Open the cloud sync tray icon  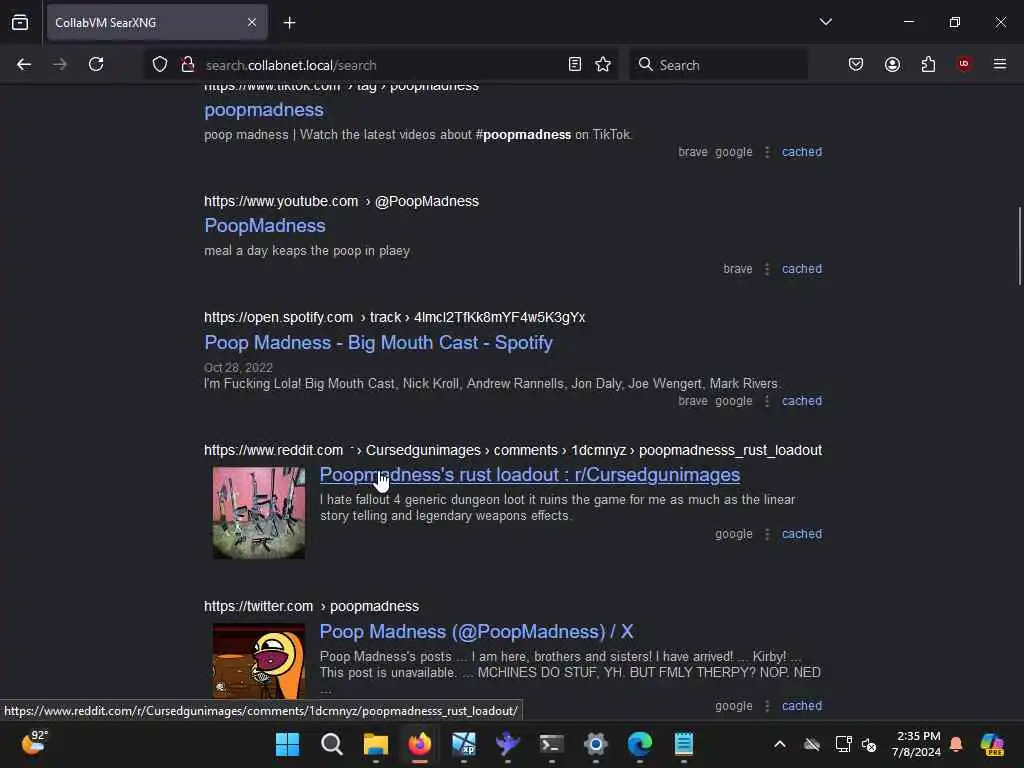[812, 744]
